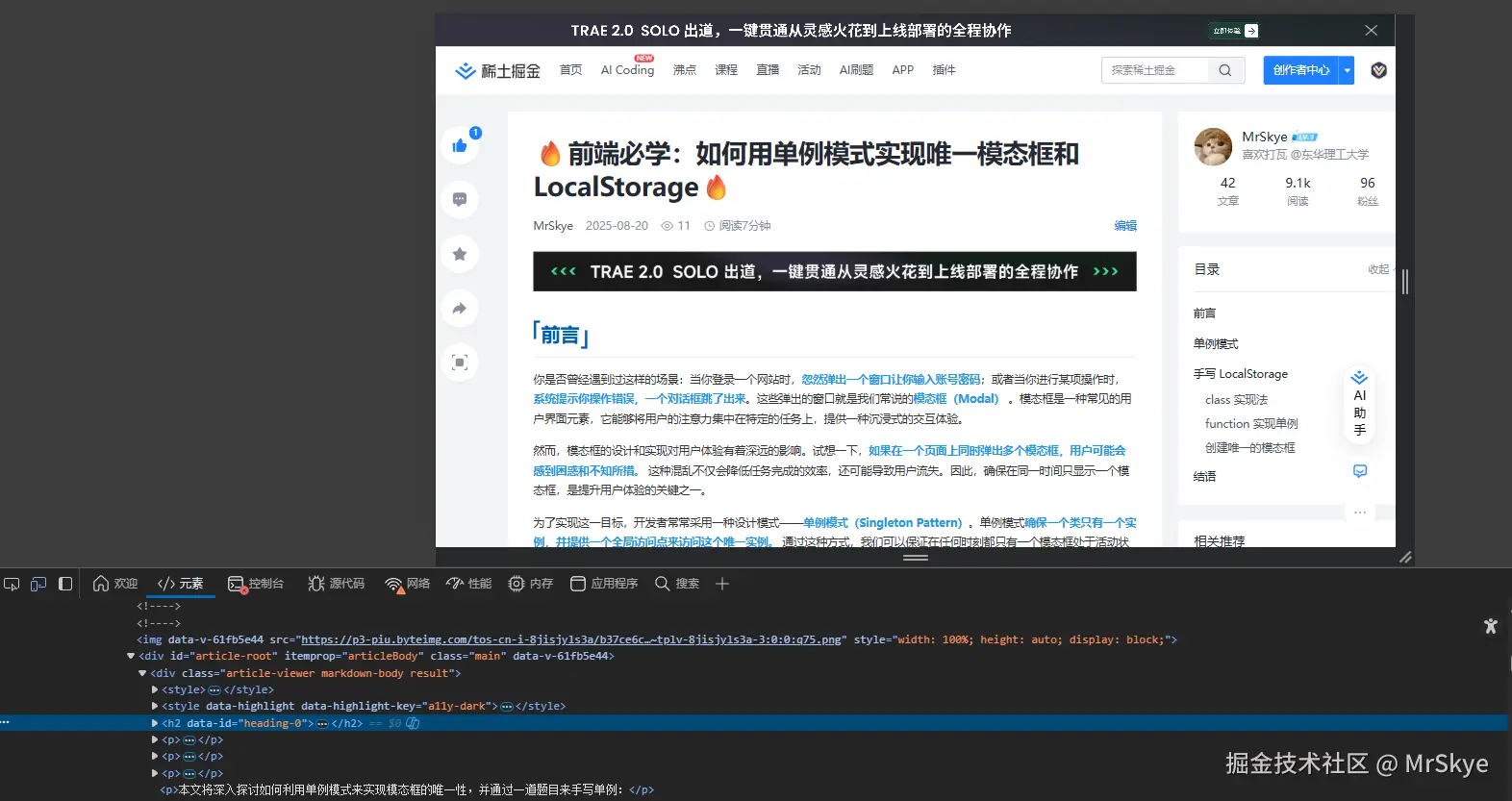Viewport: 1512px width, 801px height.
Task: Click the 编辑 link on the article
Action: (1125, 226)
